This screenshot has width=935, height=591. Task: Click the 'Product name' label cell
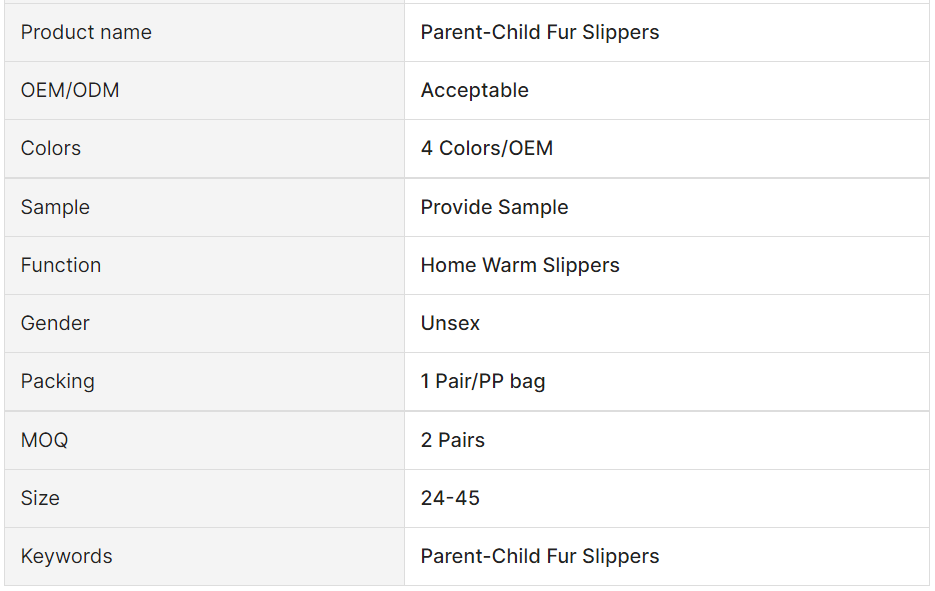(86, 32)
